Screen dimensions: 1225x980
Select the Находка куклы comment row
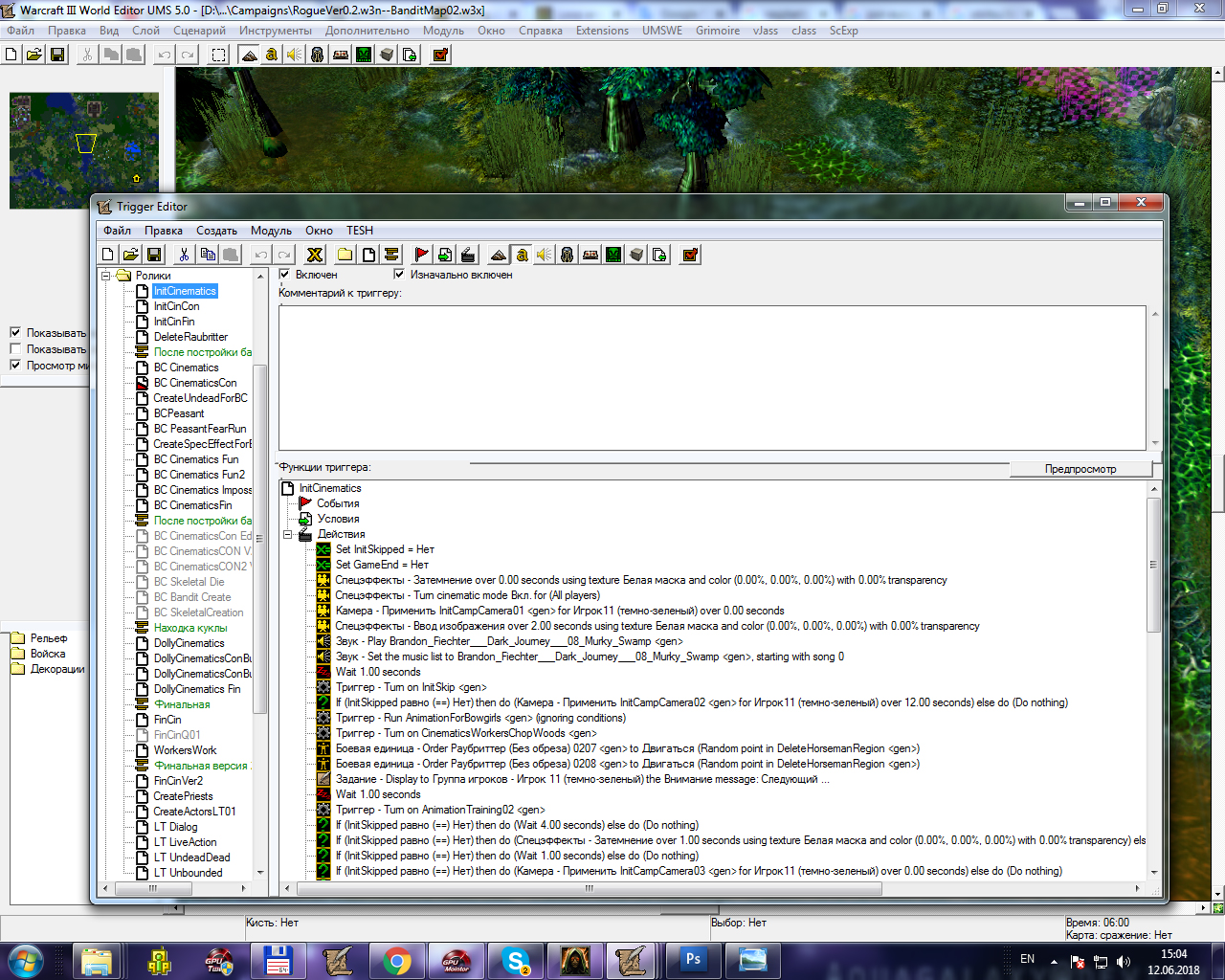click(190, 628)
